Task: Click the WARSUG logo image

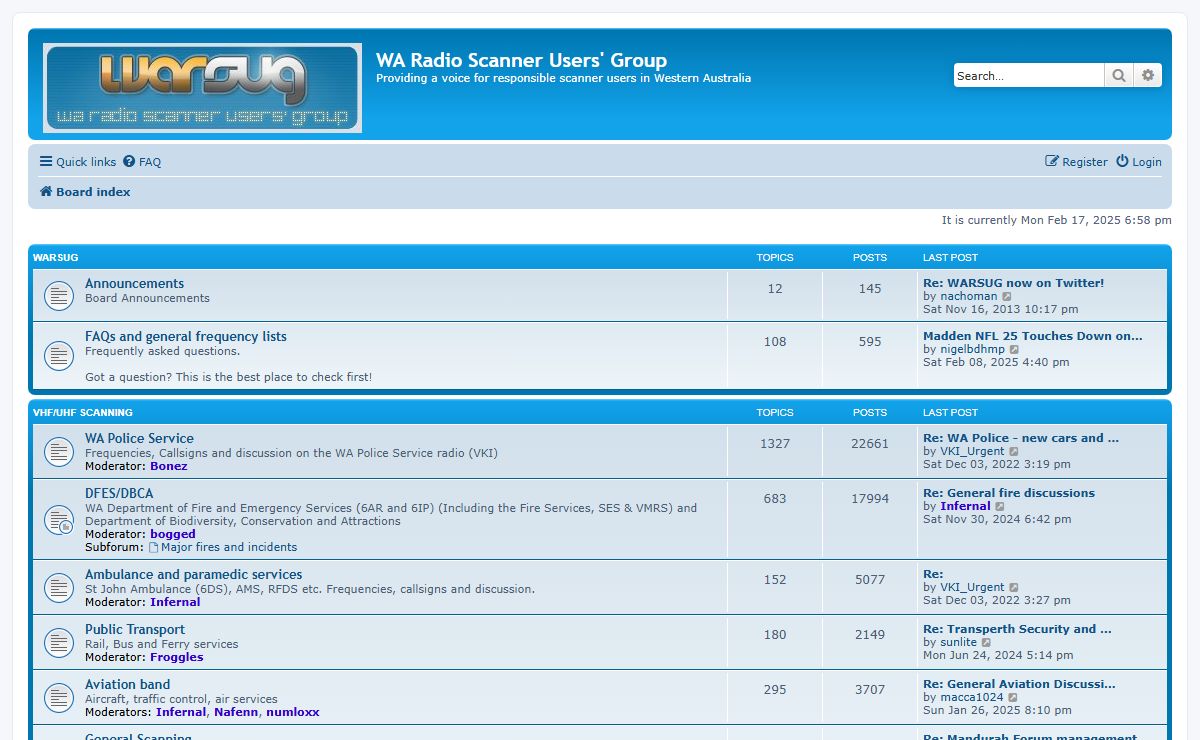Action: pyautogui.click(x=202, y=88)
